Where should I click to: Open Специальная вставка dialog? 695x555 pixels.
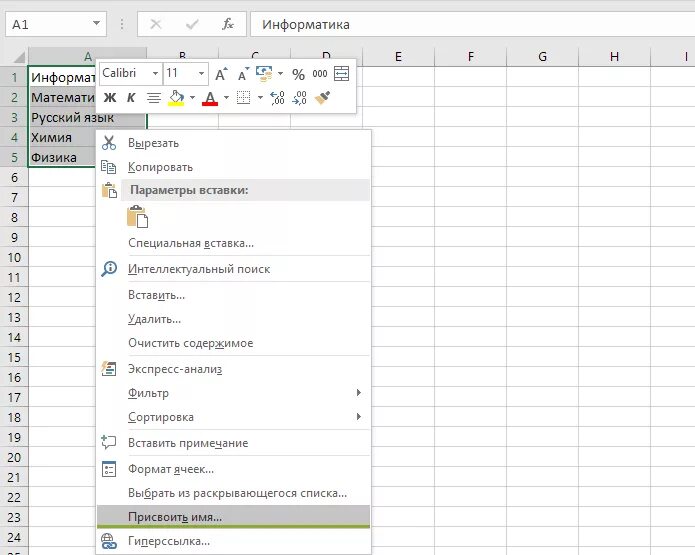coord(234,243)
